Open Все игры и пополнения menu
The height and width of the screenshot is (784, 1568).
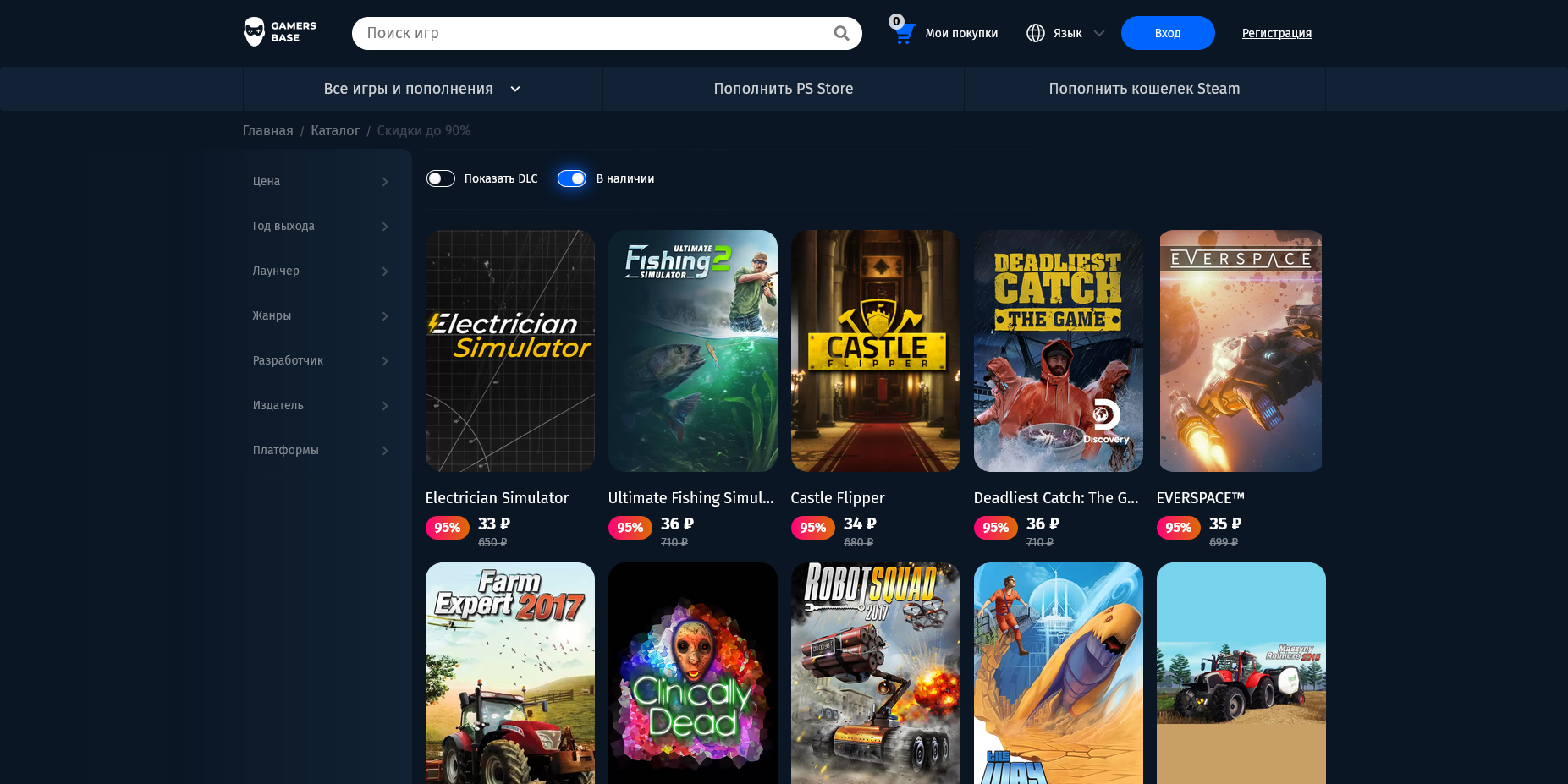click(x=422, y=89)
